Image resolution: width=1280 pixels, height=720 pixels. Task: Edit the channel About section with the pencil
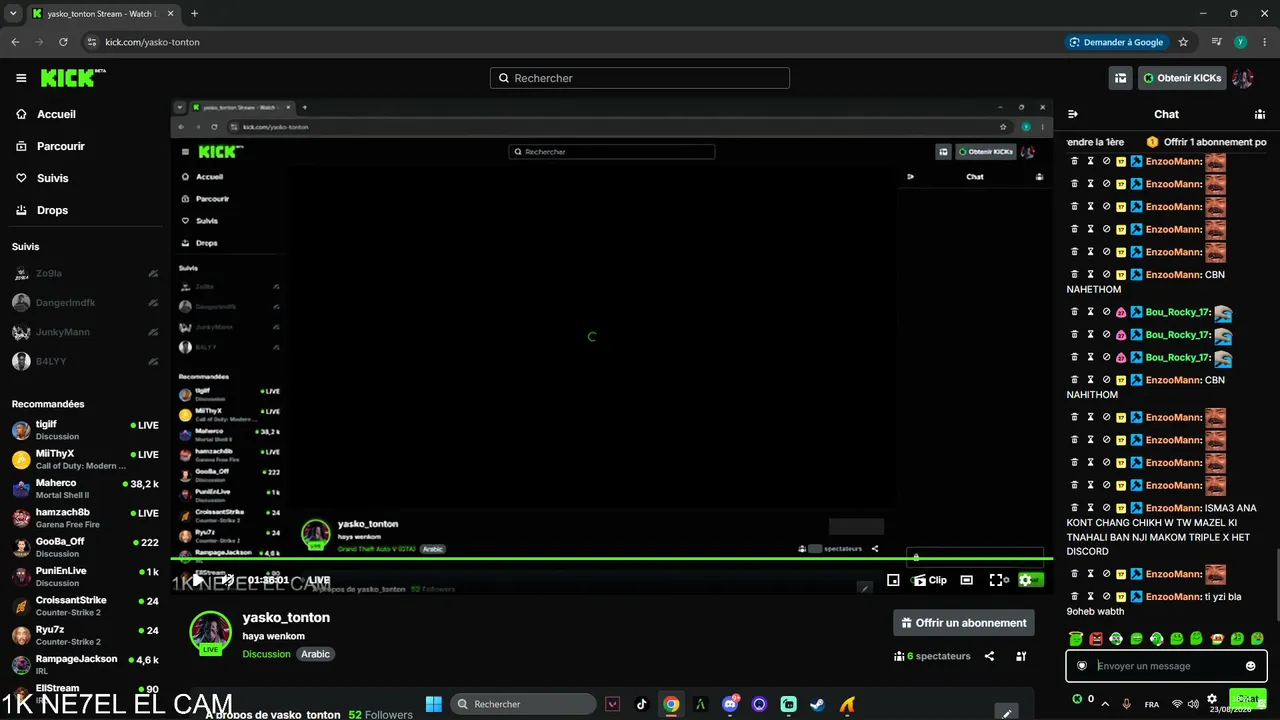pyautogui.click(x=1007, y=713)
